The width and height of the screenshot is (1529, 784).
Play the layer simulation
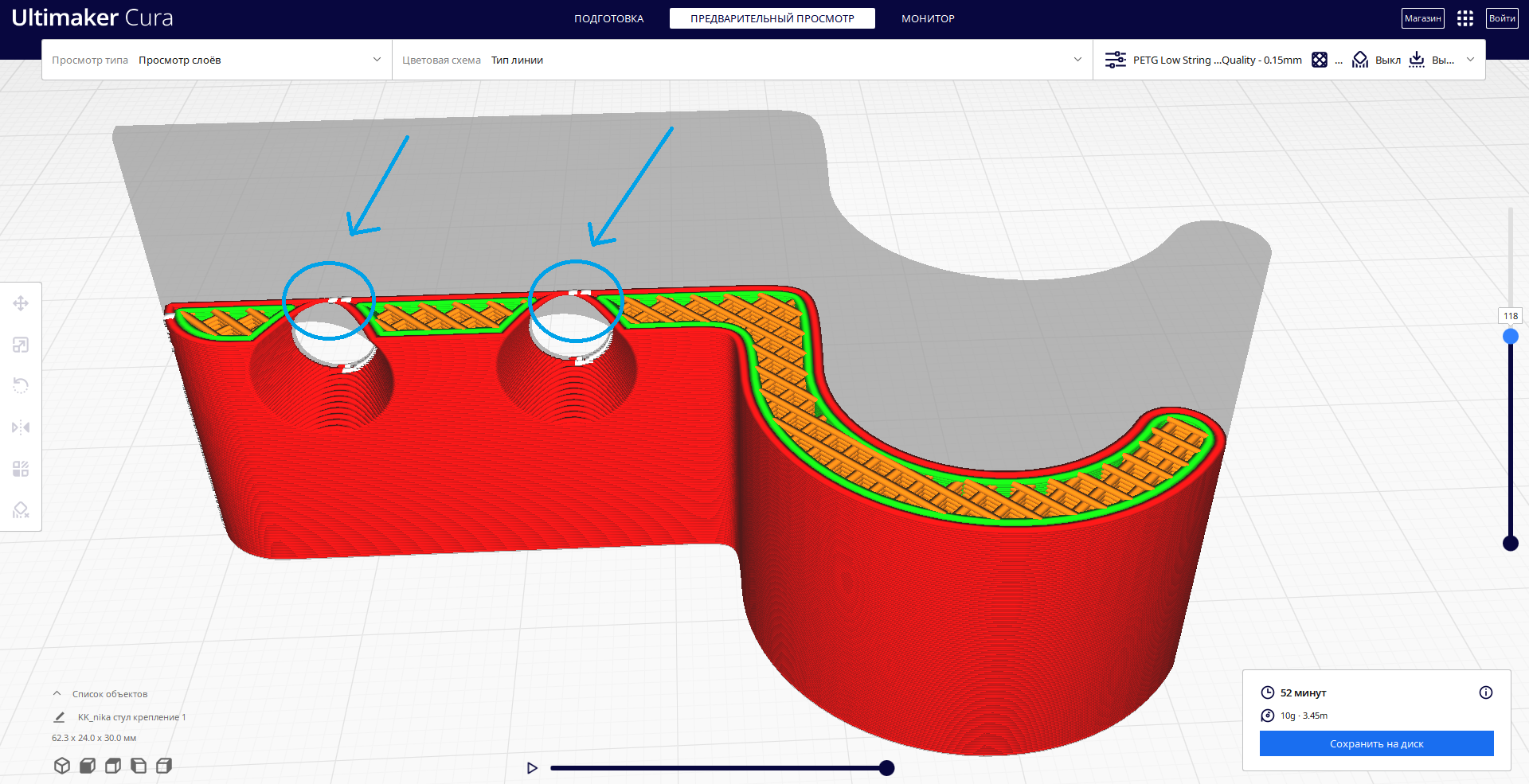[532, 768]
